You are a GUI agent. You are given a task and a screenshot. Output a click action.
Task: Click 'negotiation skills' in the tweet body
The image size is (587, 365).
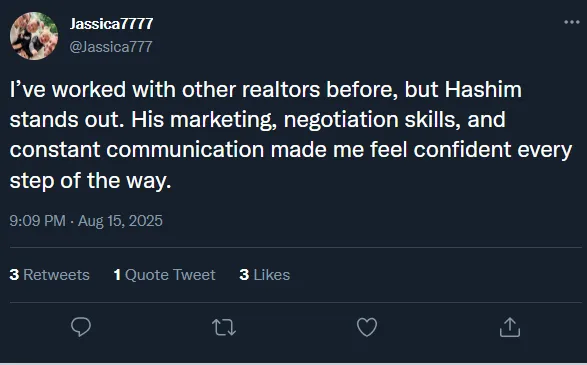pyautogui.click(x=372, y=120)
